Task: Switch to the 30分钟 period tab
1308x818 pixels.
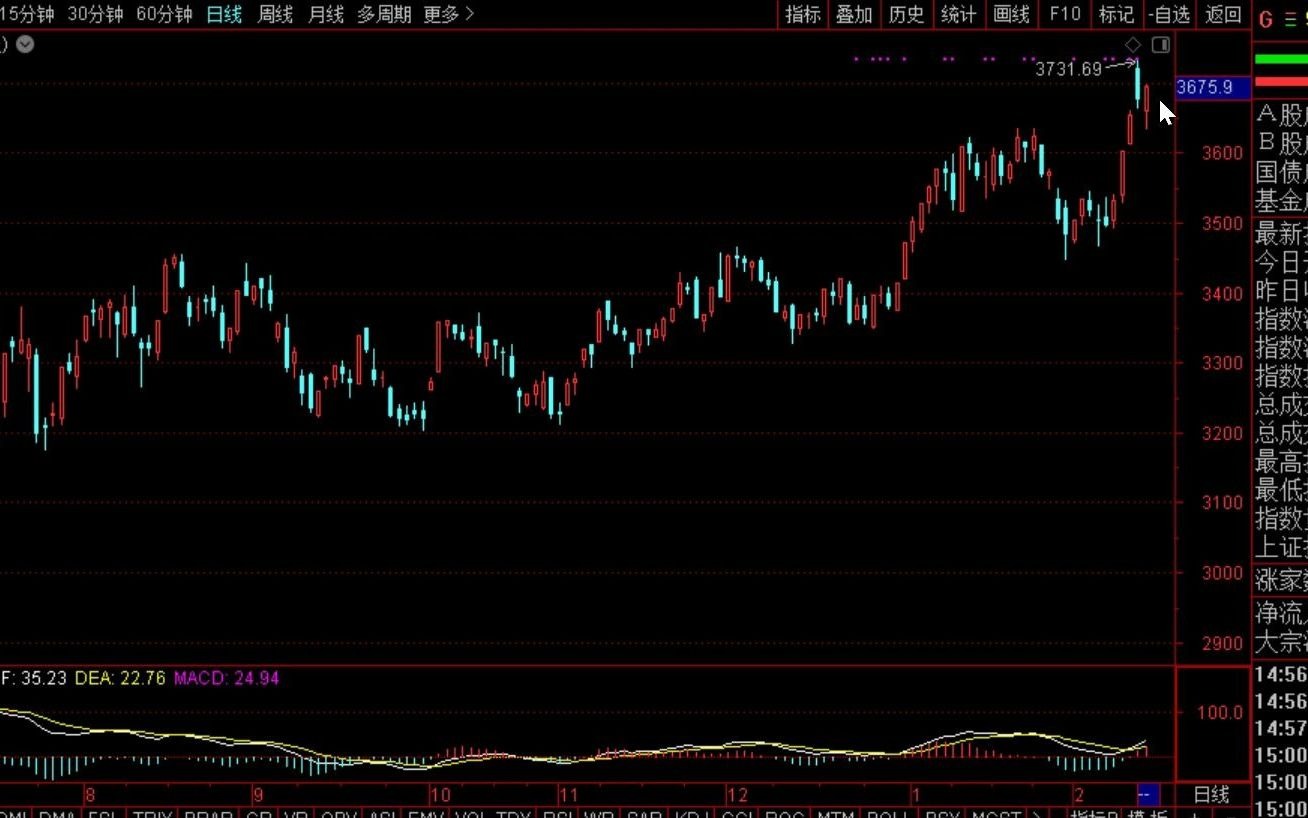Action: tap(95, 14)
